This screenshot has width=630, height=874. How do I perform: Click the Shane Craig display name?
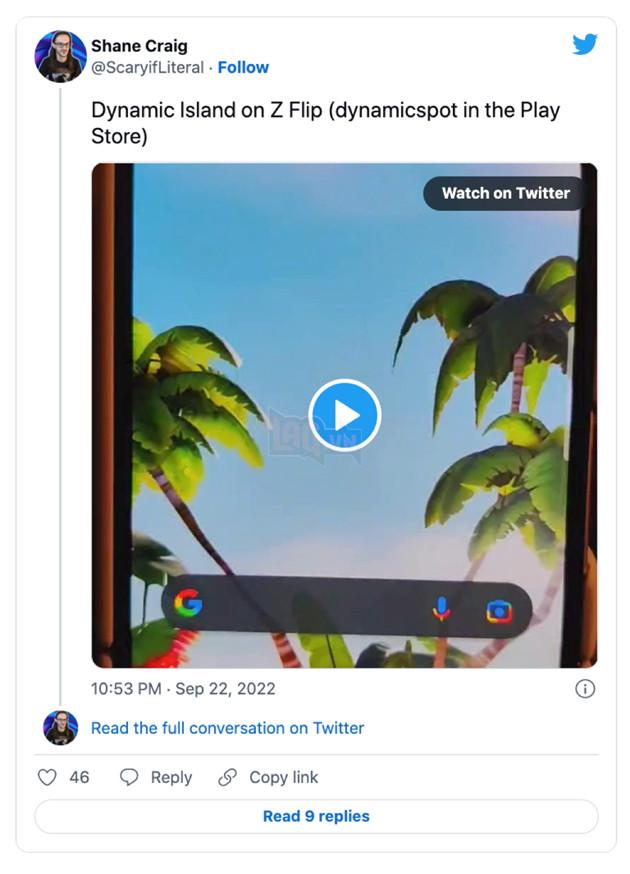click(x=139, y=46)
